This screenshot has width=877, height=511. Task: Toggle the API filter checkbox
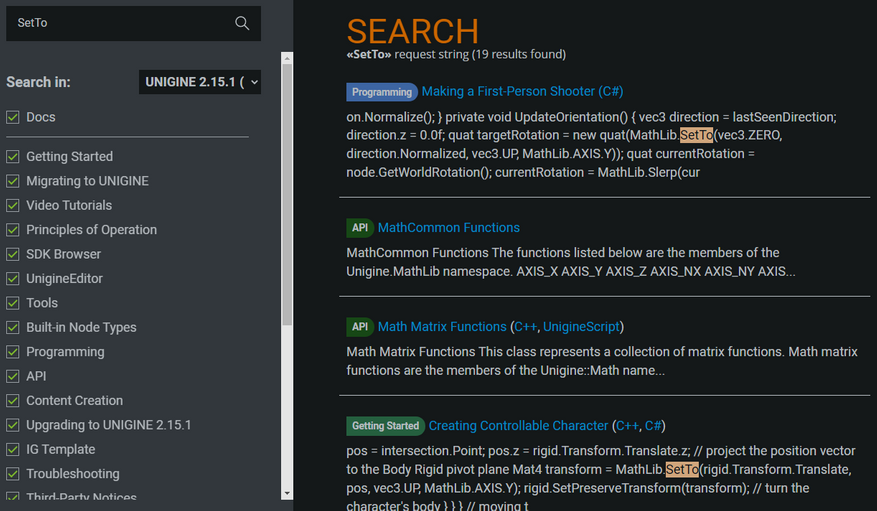click(x=13, y=376)
